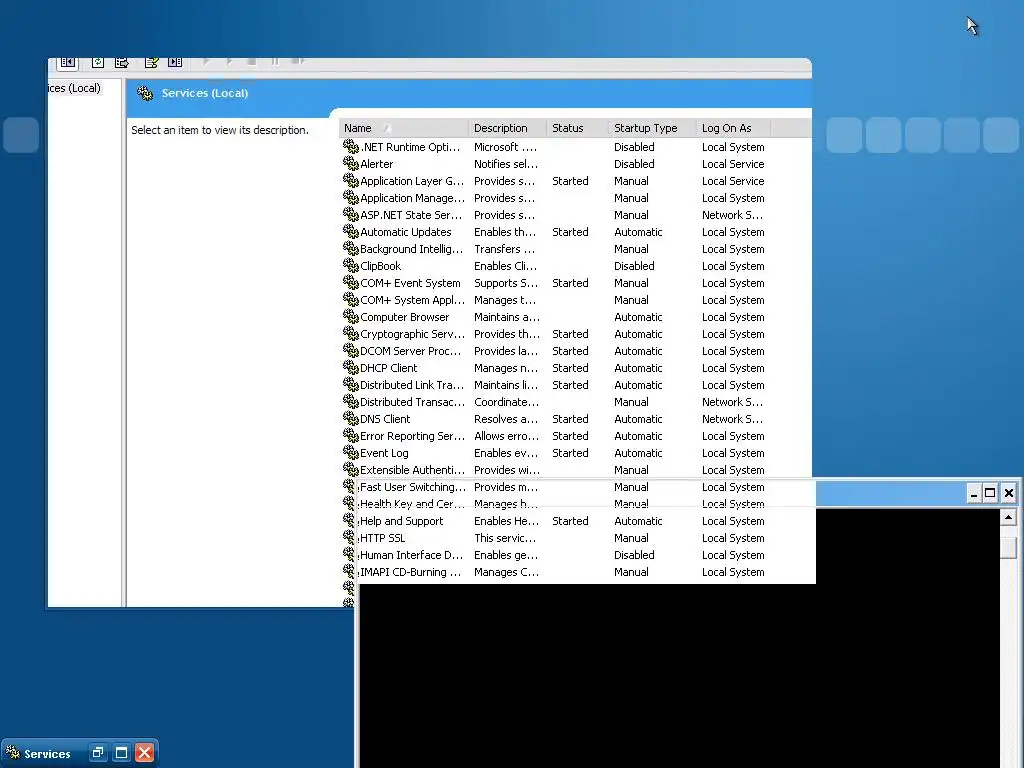The image size is (1024, 768).
Task: Select the Application Manage... service row
Action: click(x=553, y=198)
